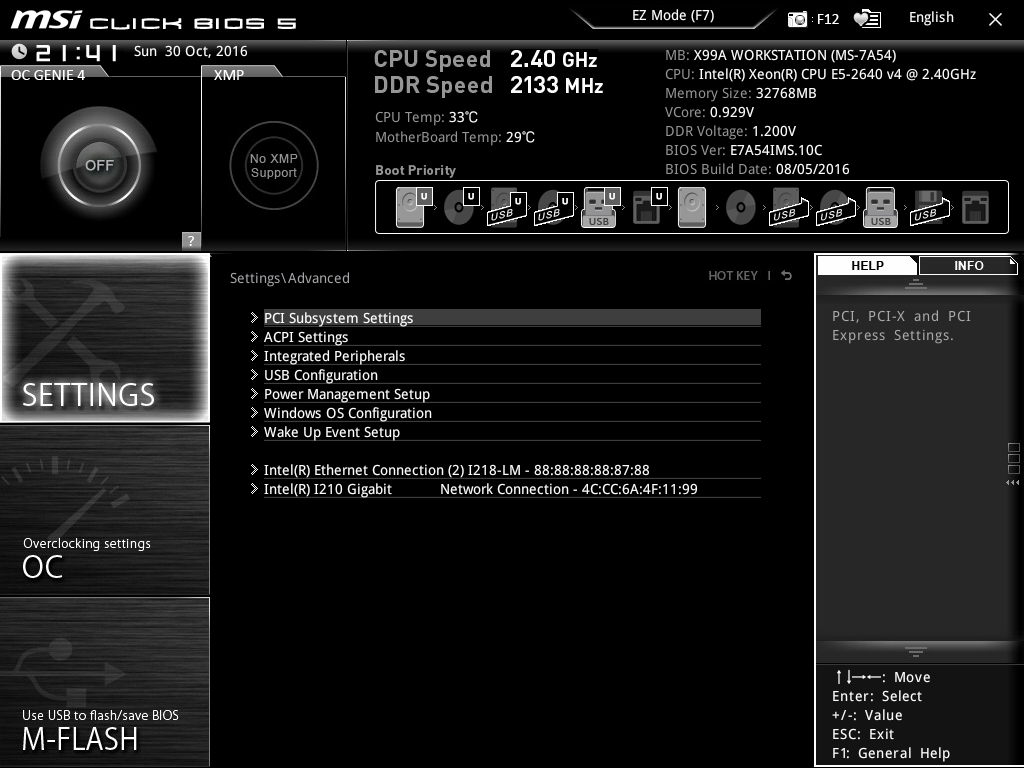
Task: Select the legacy USB CD/DVD boot device
Action: pyautogui.click(x=836, y=207)
